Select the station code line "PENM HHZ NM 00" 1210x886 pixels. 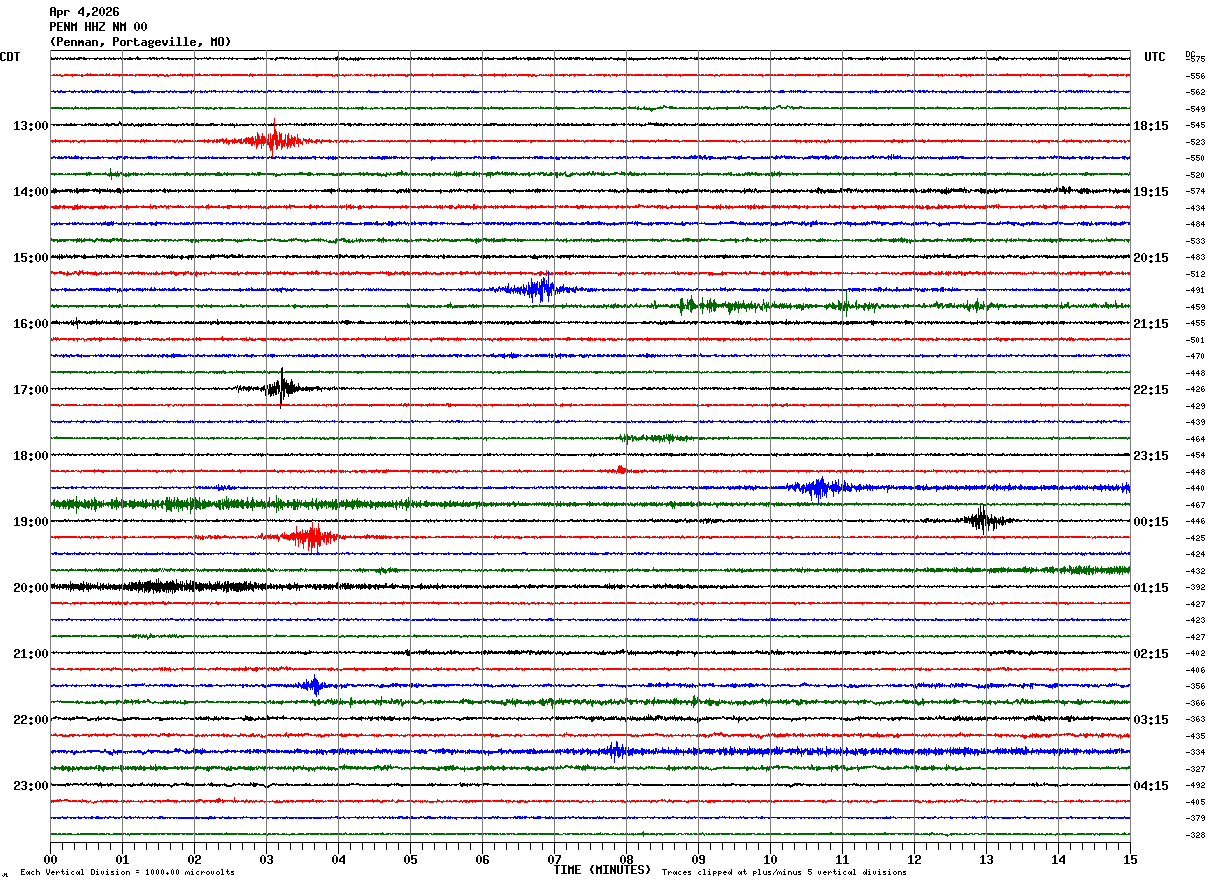(98, 27)
